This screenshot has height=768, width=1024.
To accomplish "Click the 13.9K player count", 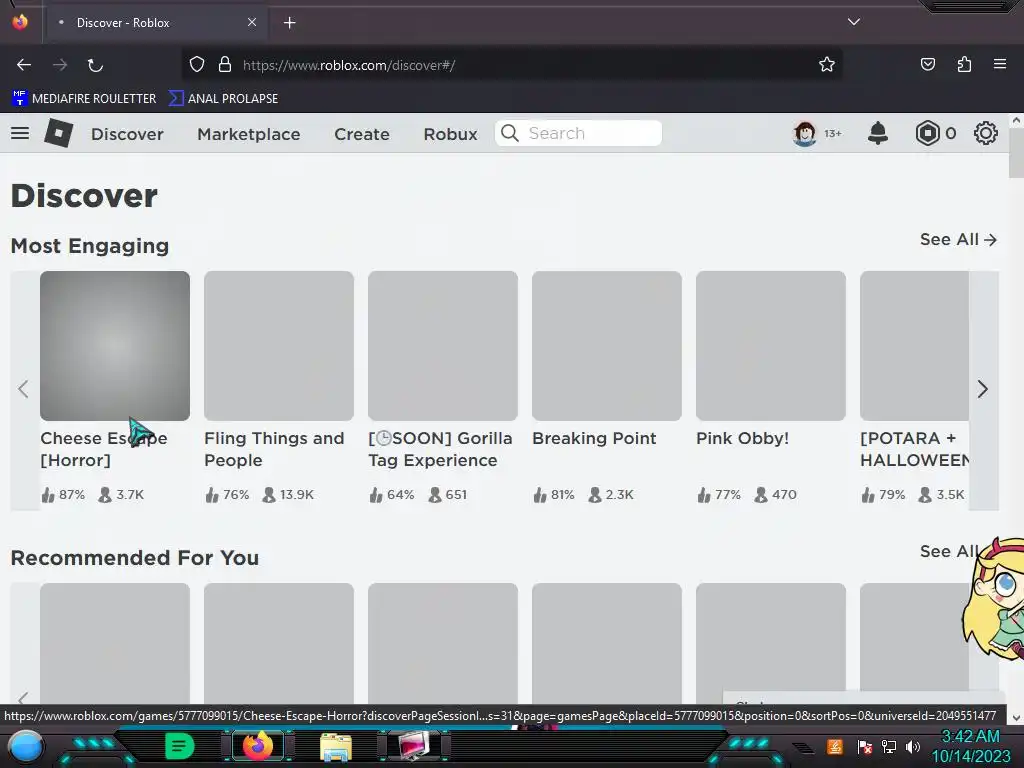I will point(288,494).
